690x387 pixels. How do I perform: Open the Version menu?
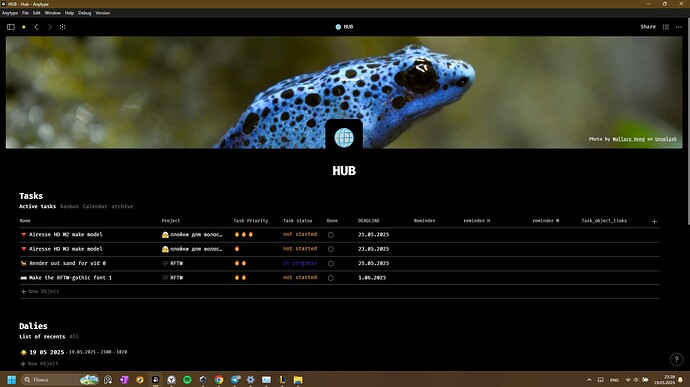coord(103,13)
